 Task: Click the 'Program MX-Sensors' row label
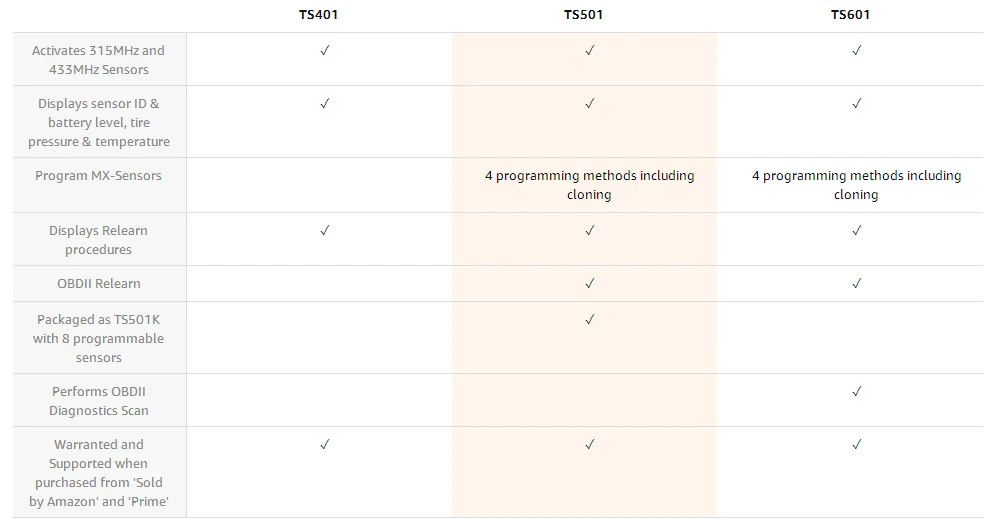click(98, 176)
